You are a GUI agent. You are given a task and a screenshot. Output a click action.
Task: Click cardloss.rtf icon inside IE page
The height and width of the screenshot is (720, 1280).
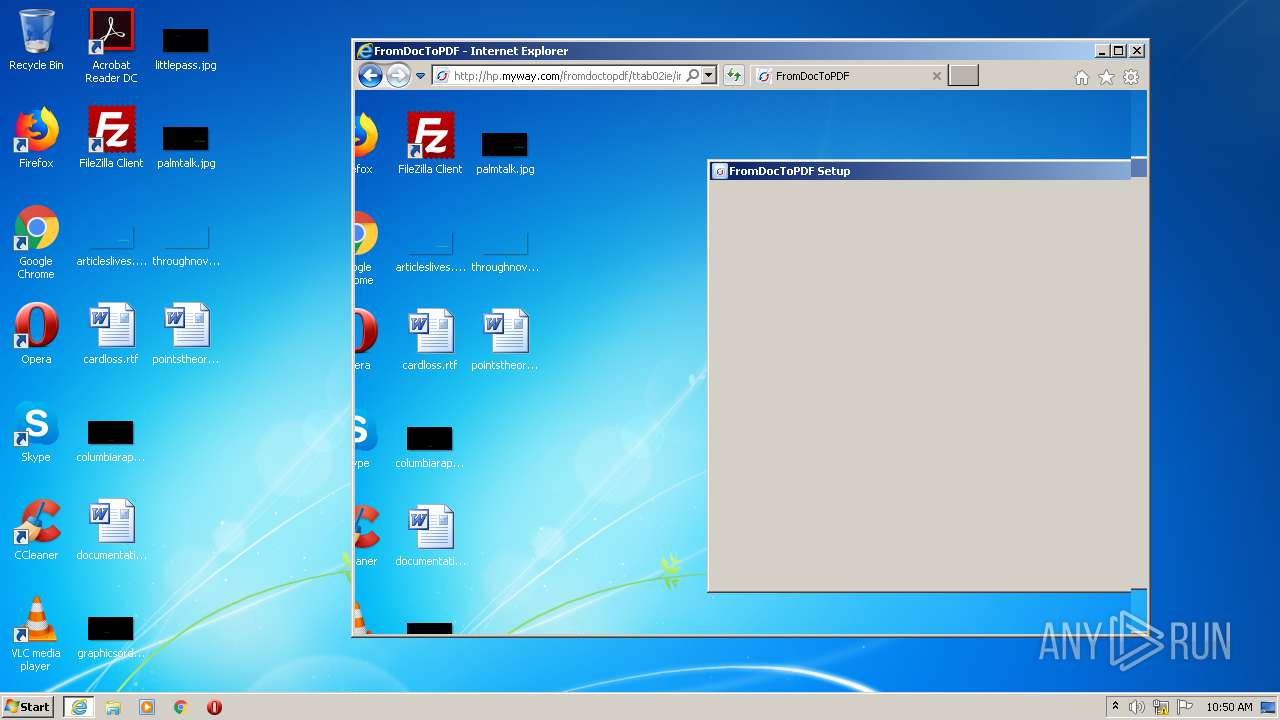[430, 341]
